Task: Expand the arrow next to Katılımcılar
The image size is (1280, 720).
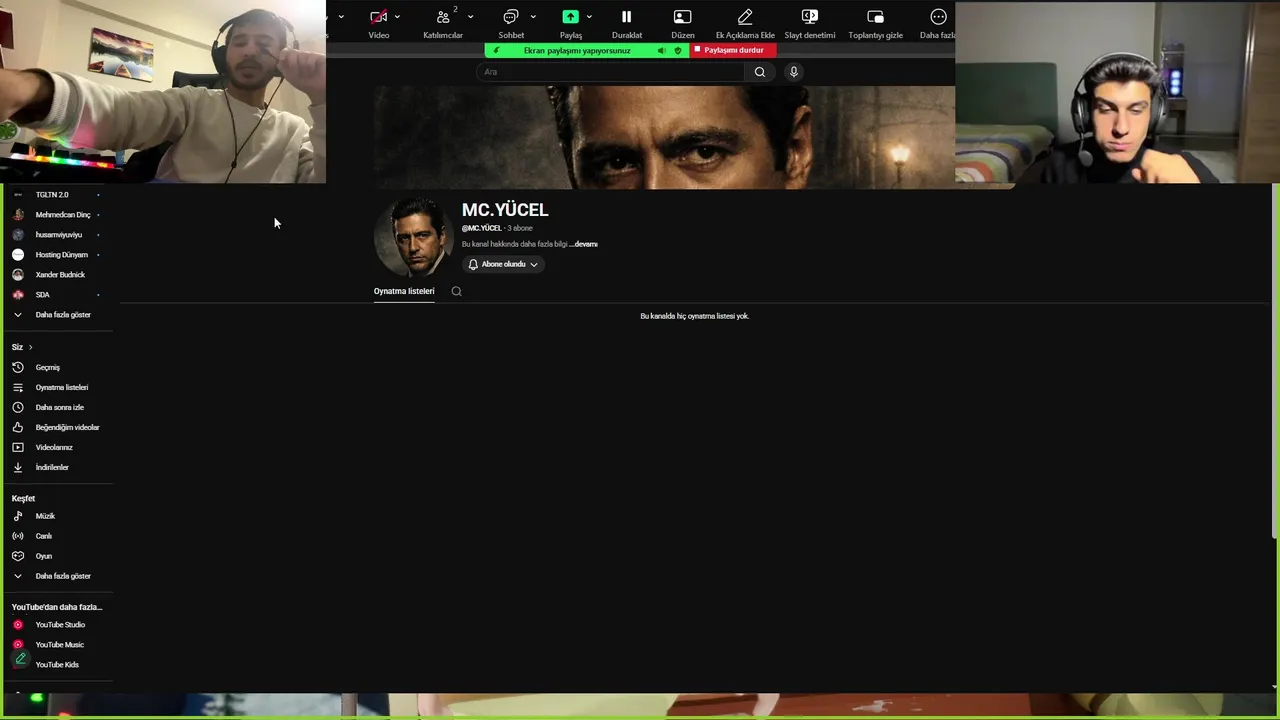Action: pyautogui.click(x=470, y=17)
